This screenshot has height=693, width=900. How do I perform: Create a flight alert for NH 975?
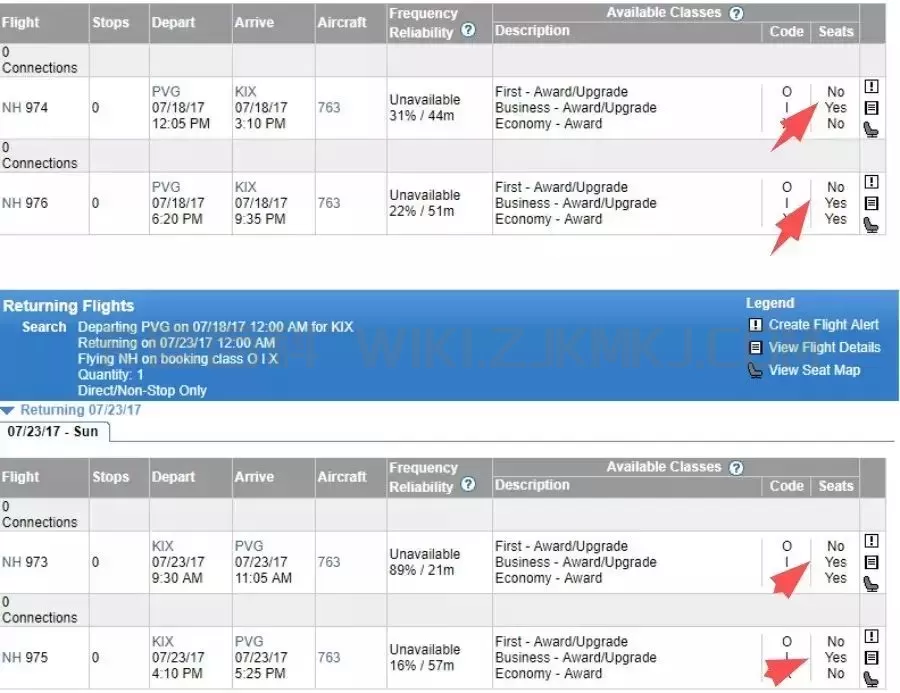coord(871,636)
